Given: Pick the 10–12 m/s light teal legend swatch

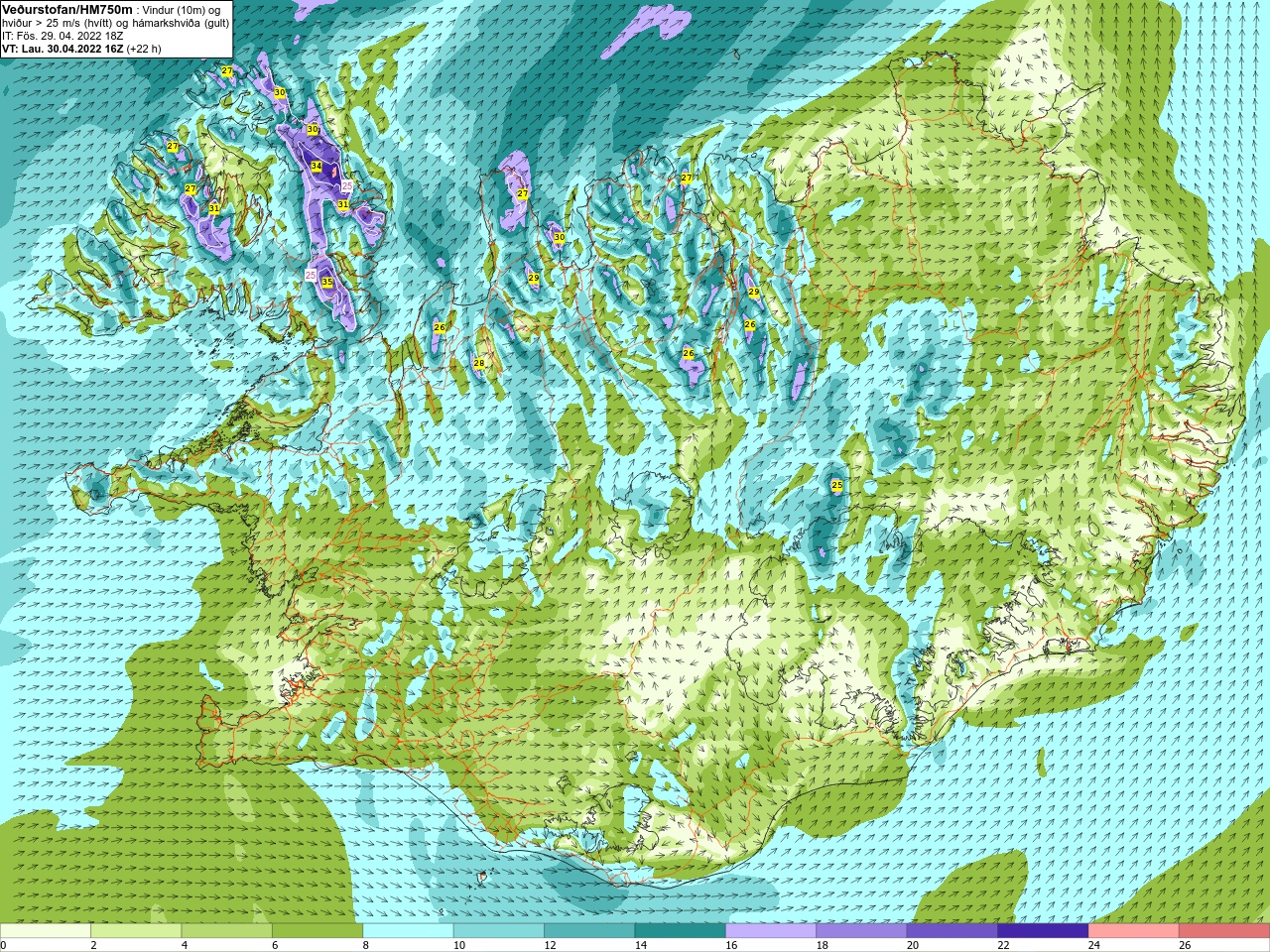Looking at the screenshot, I should [x=499, y=931].
